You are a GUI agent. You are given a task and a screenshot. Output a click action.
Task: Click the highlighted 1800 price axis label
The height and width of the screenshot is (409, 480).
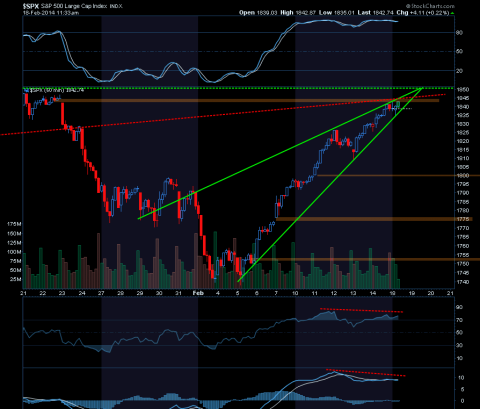coord(463,175)
